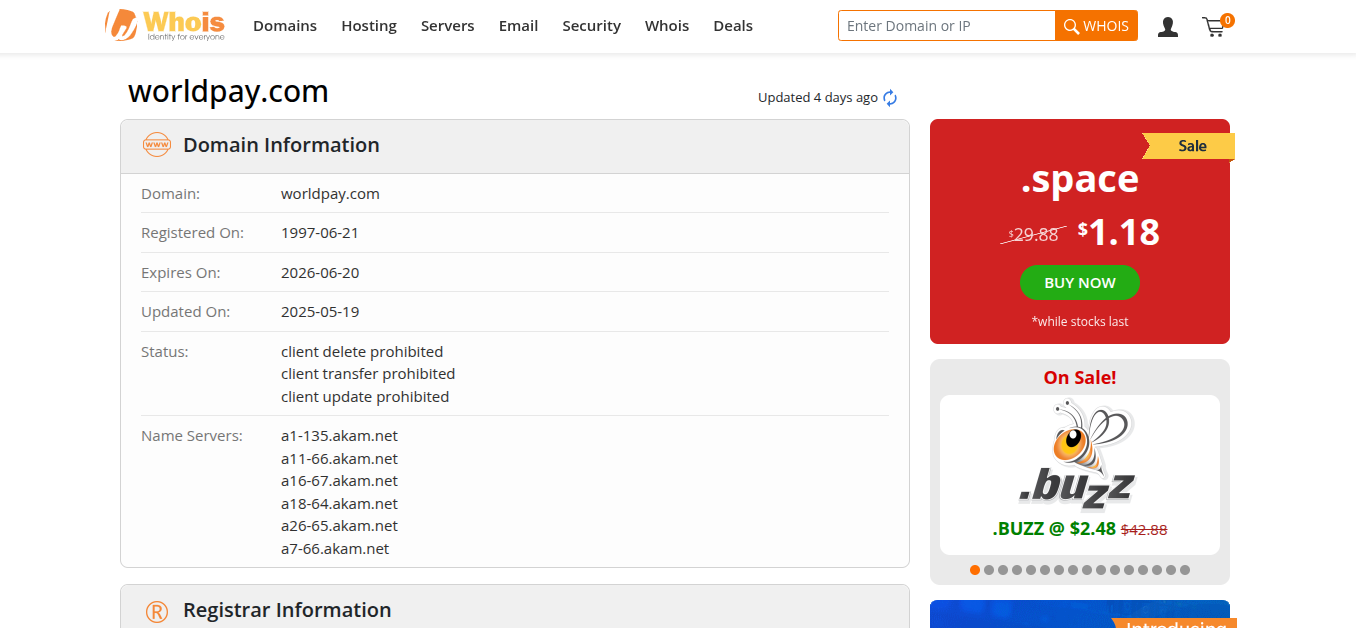Click the $1.18 sale price
Viewport: 1356px width, 628px height.
(1118, 232)
